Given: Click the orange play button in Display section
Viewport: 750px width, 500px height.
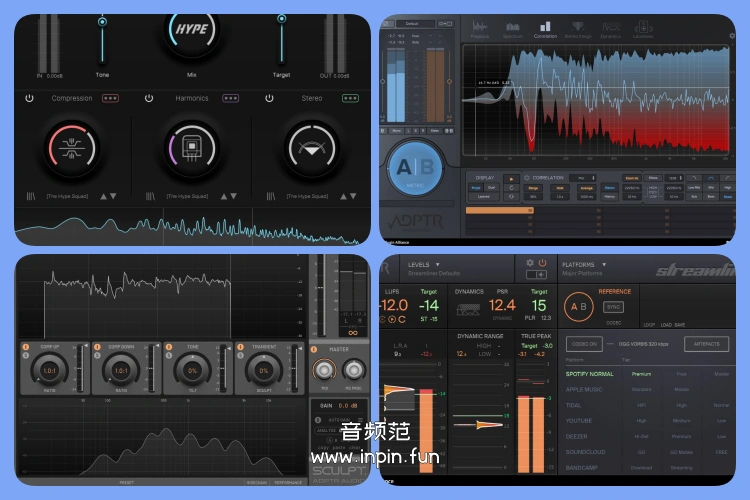Looking at the screenshot, I should click(x=511, y=179).
